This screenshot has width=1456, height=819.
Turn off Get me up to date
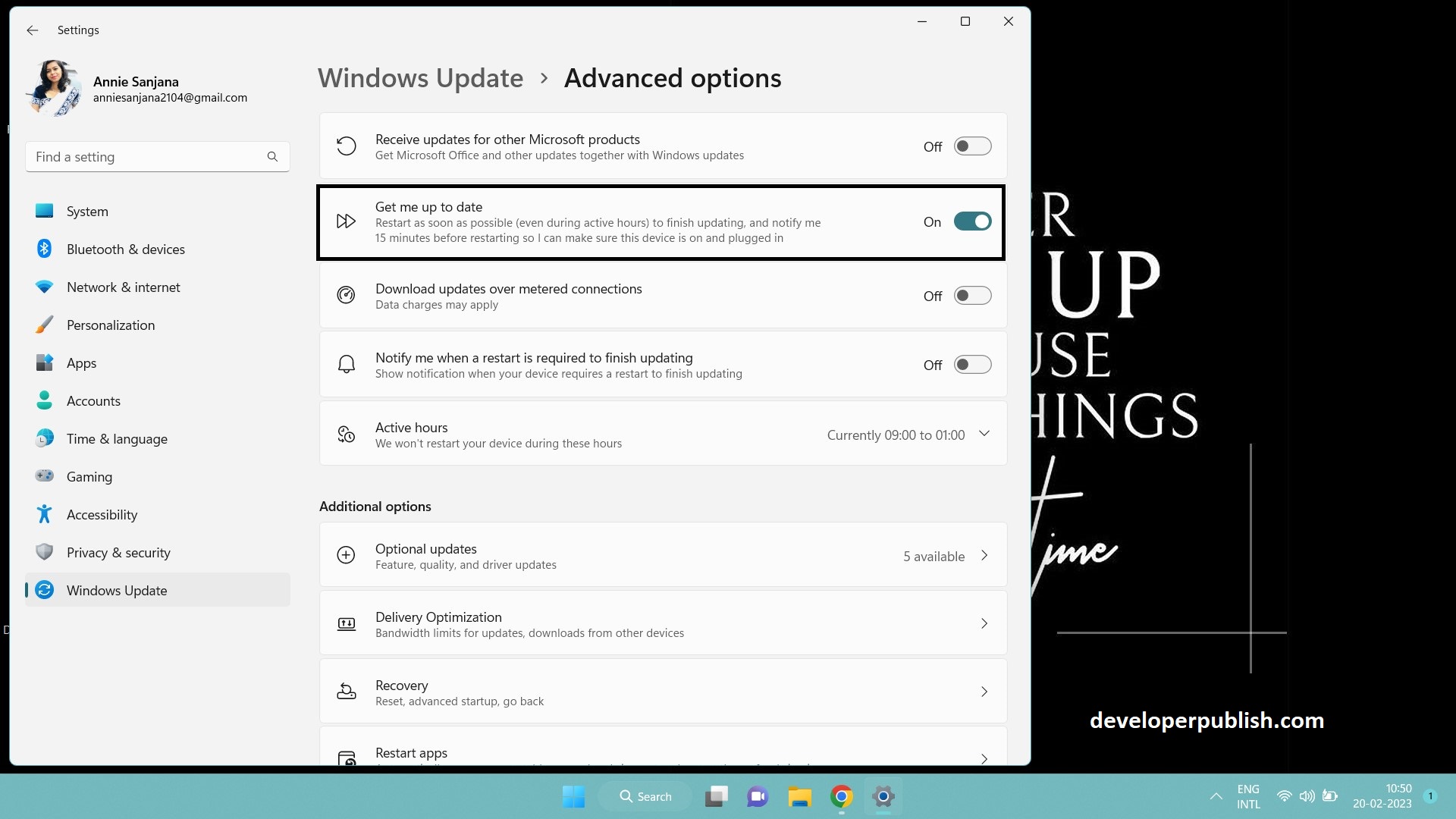[x=972, y=221]
